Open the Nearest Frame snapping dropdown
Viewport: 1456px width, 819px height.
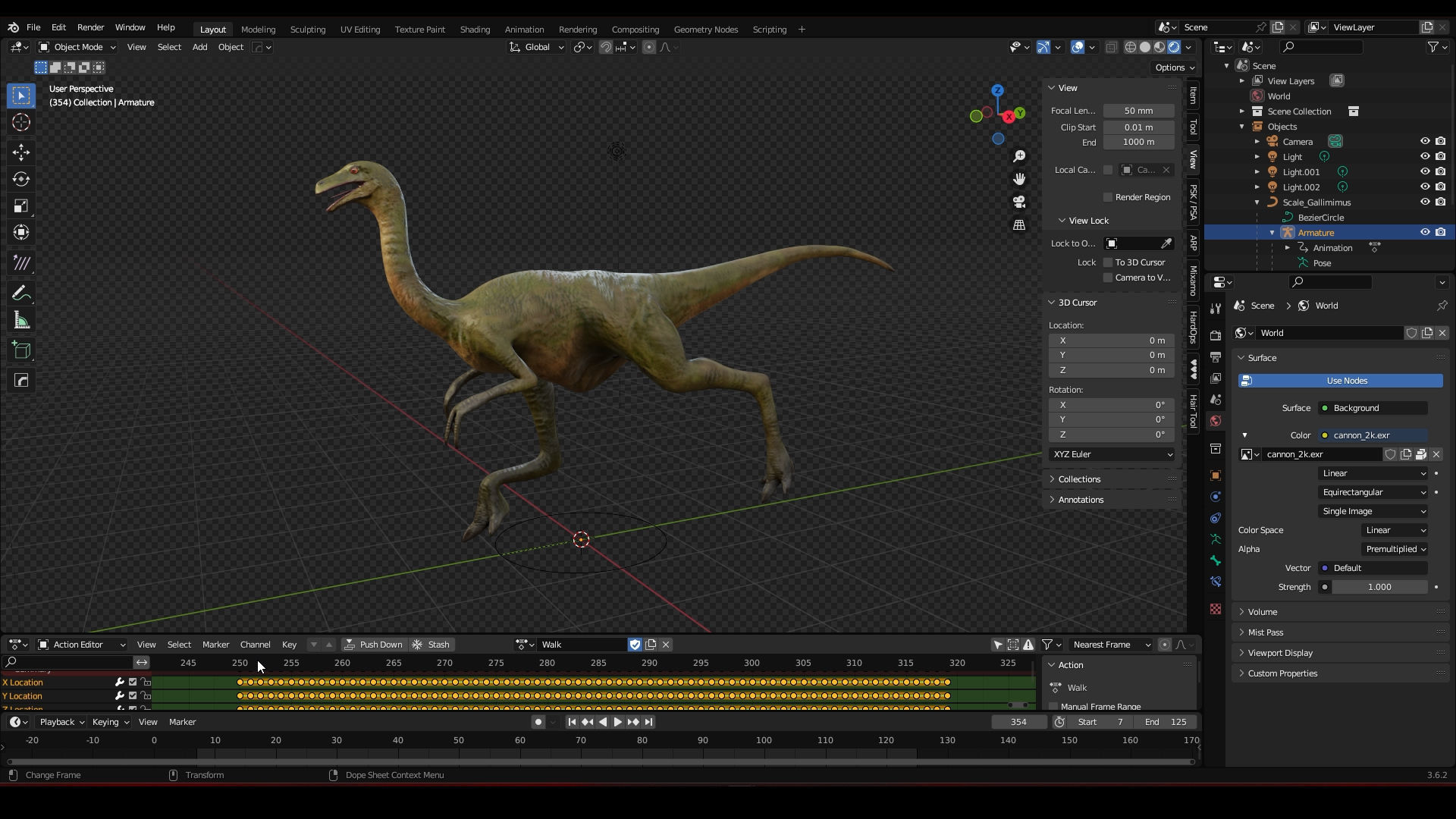coord(1110,645)
